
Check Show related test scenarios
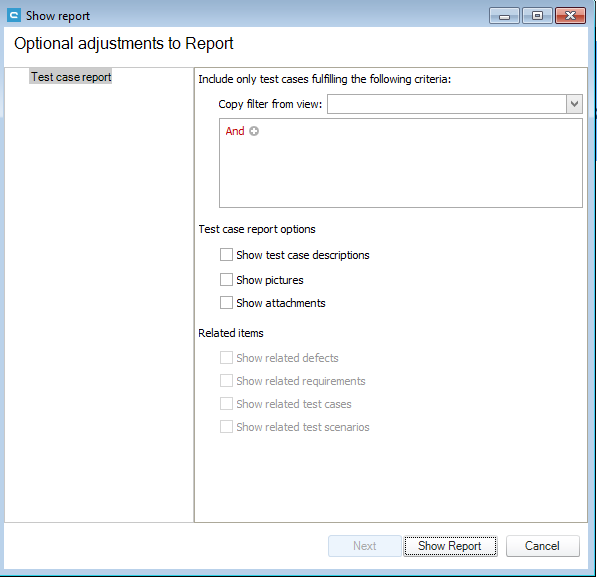pos(226,427)
